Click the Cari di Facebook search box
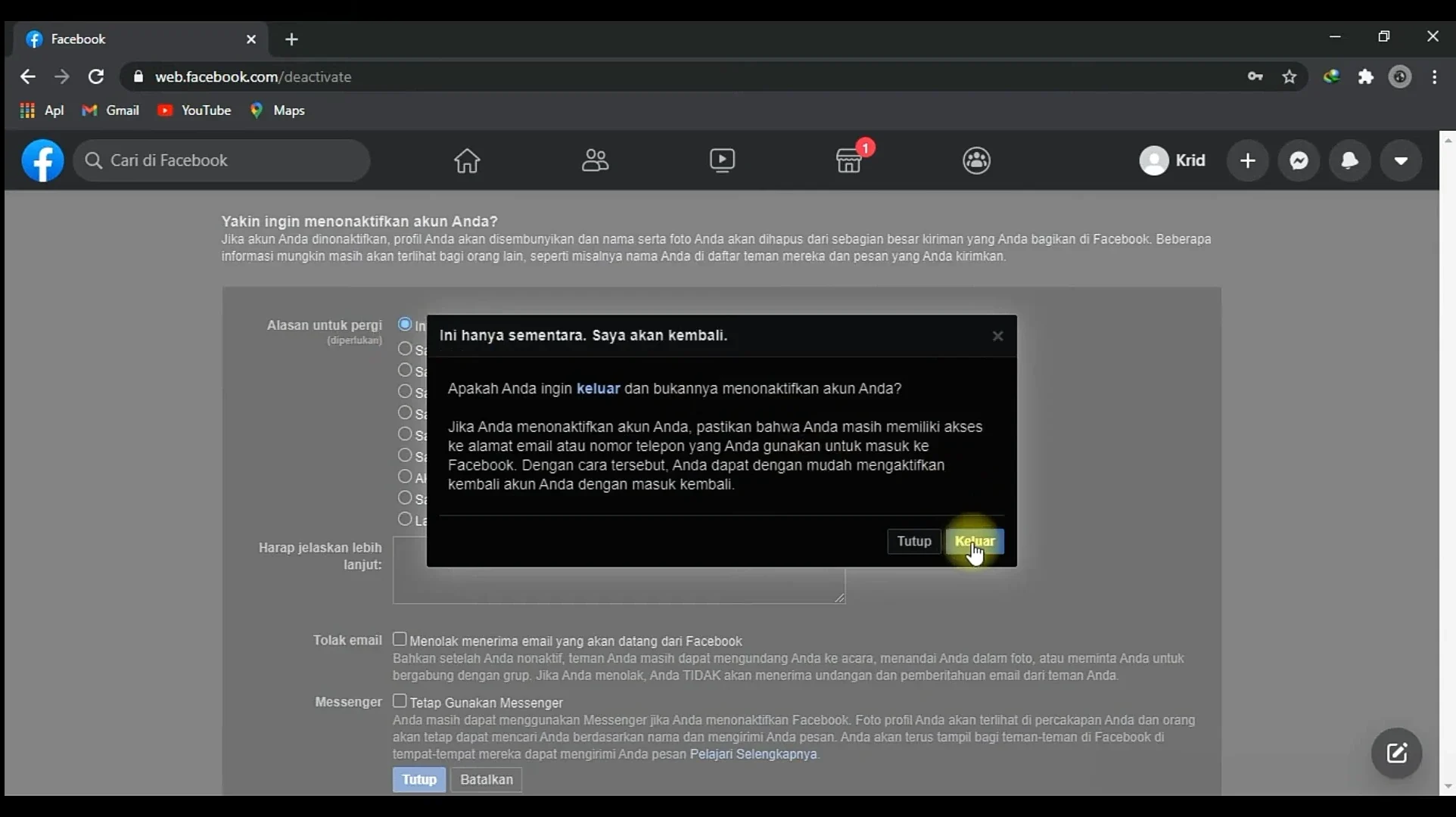 coord(222,160)
